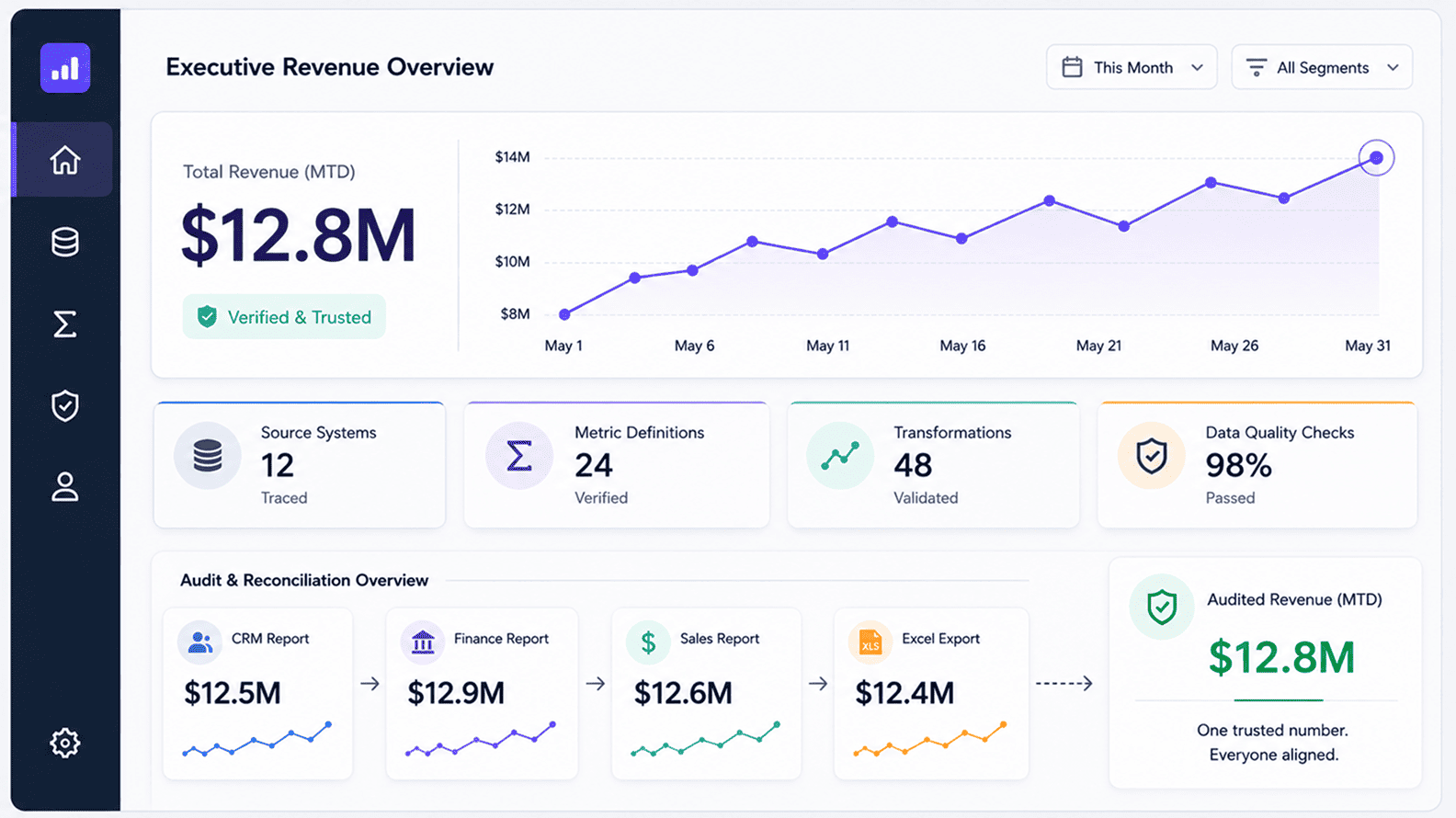Image resolution: width=1456 pixels, height=818 pixels.
Task: Click the Executive Revenue Overview heading
Action: [x=329, y=67]
